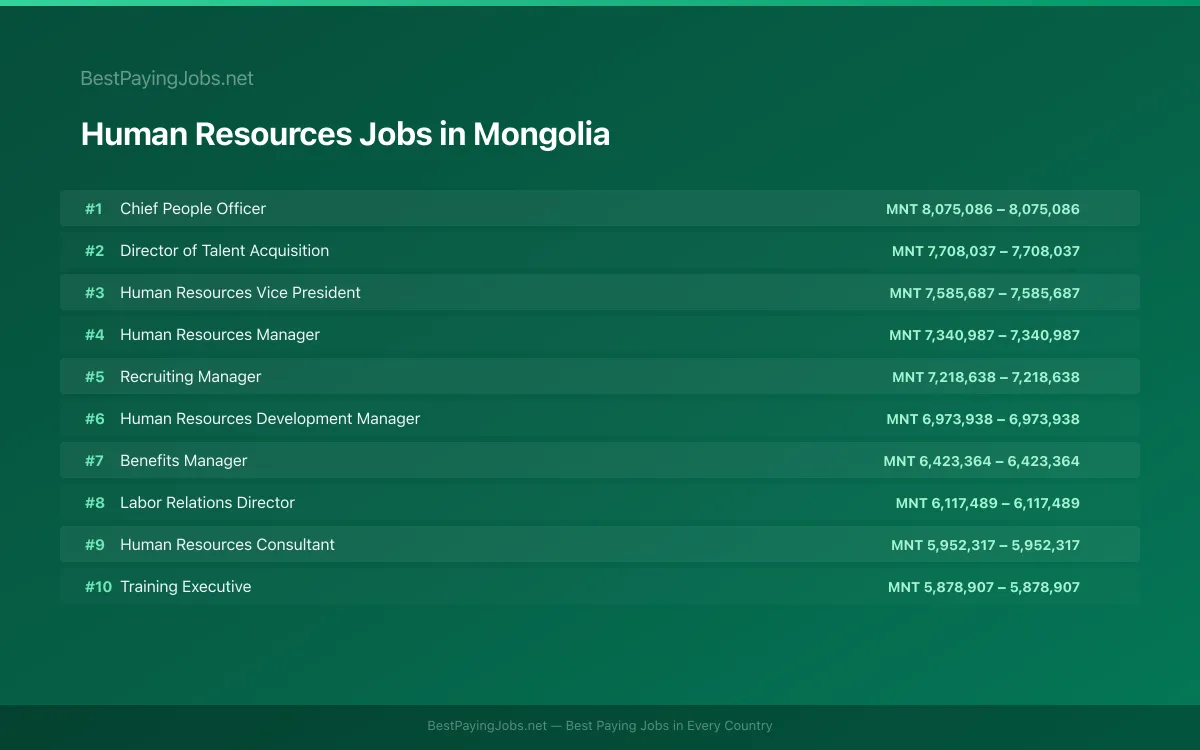
Task: Select the Chief People Officer job title
Action: pyautogui.click(x=193, y=208)
